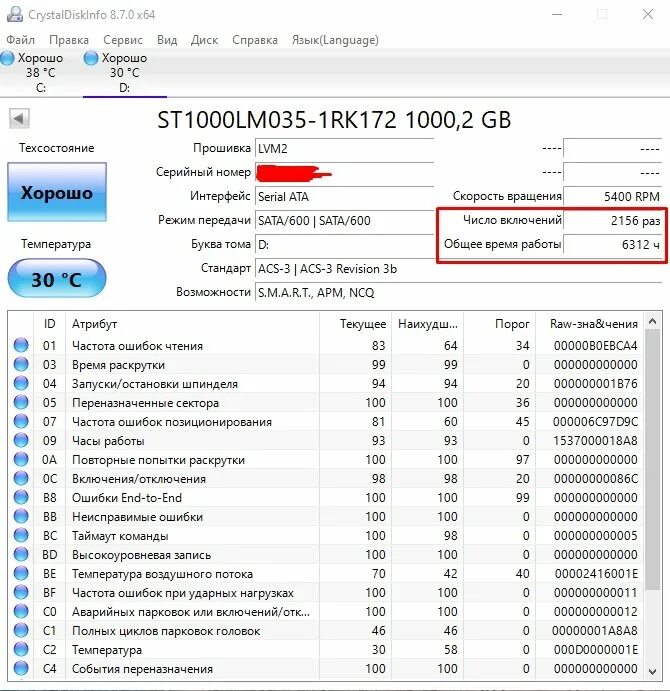670x691 pixels.
Task: Select the События переназначения row text
Action: click(x=142, y=669)
